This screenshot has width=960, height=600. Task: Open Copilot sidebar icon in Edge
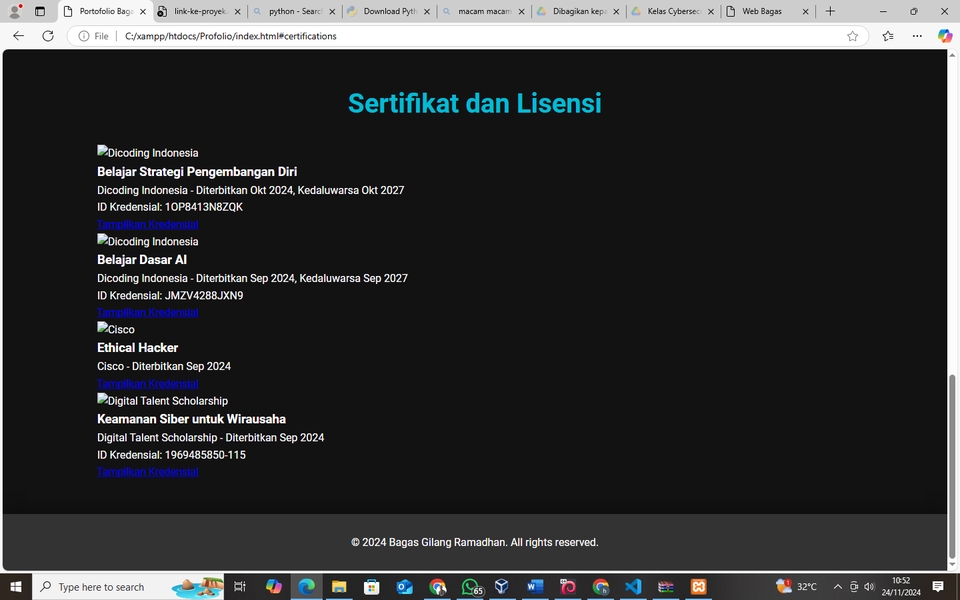click(945, 36)
